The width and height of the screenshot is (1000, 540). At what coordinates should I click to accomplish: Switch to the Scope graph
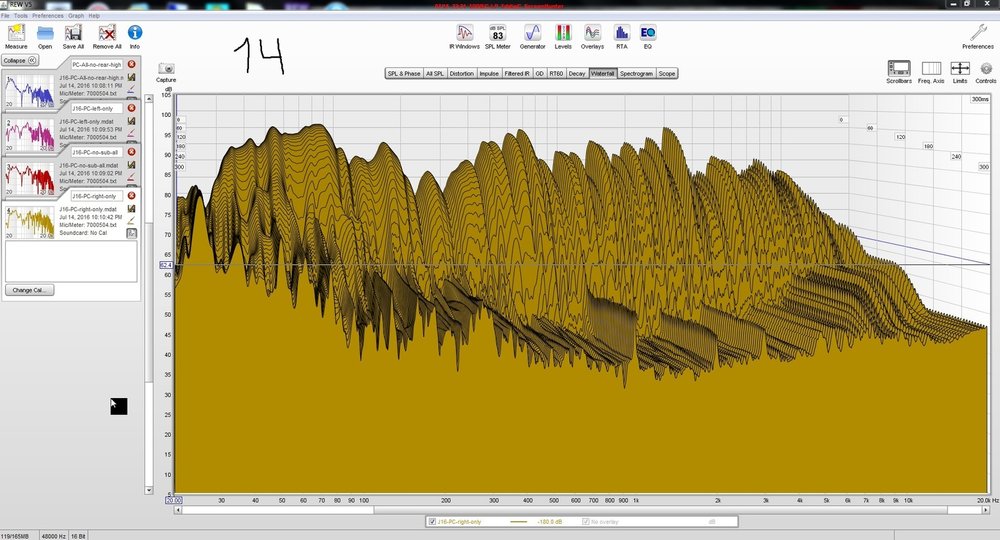pos(666,73)
